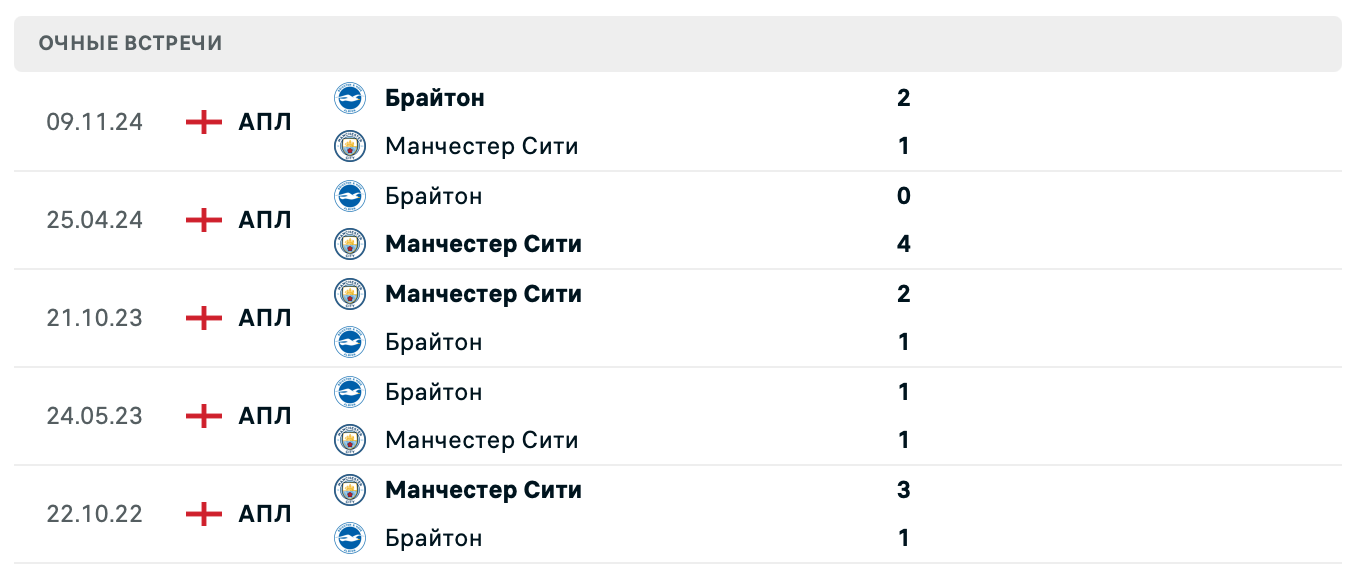Click the 22.10.22 match date
1358x584 pixels.
pyautogui.click(x=94, y=514)
